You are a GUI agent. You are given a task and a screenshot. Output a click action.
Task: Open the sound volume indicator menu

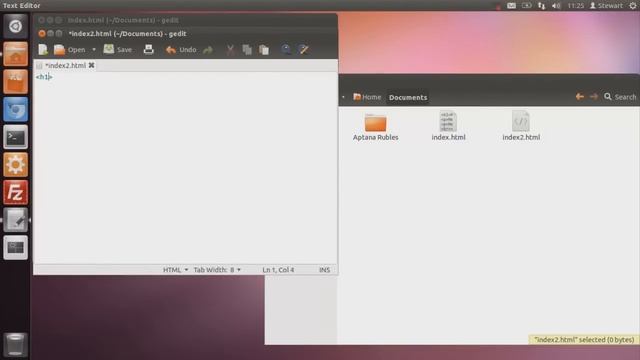coord(556,6)
